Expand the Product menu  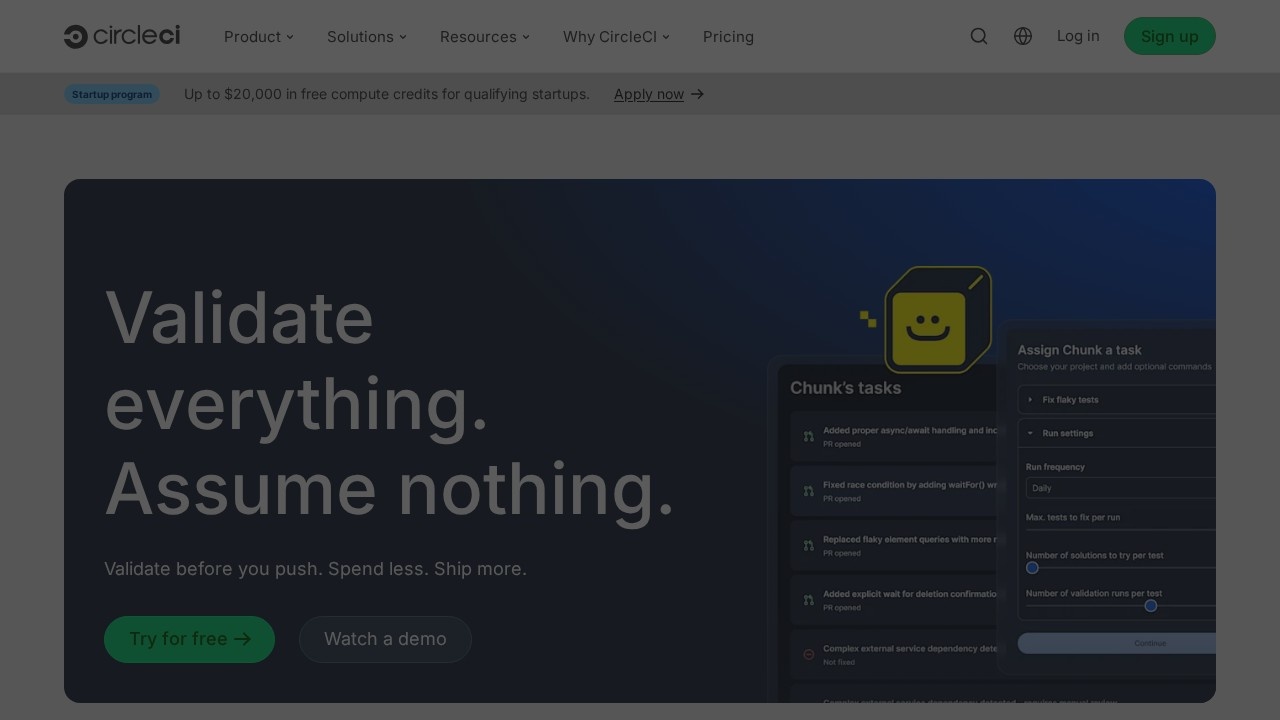click(259, 36)
